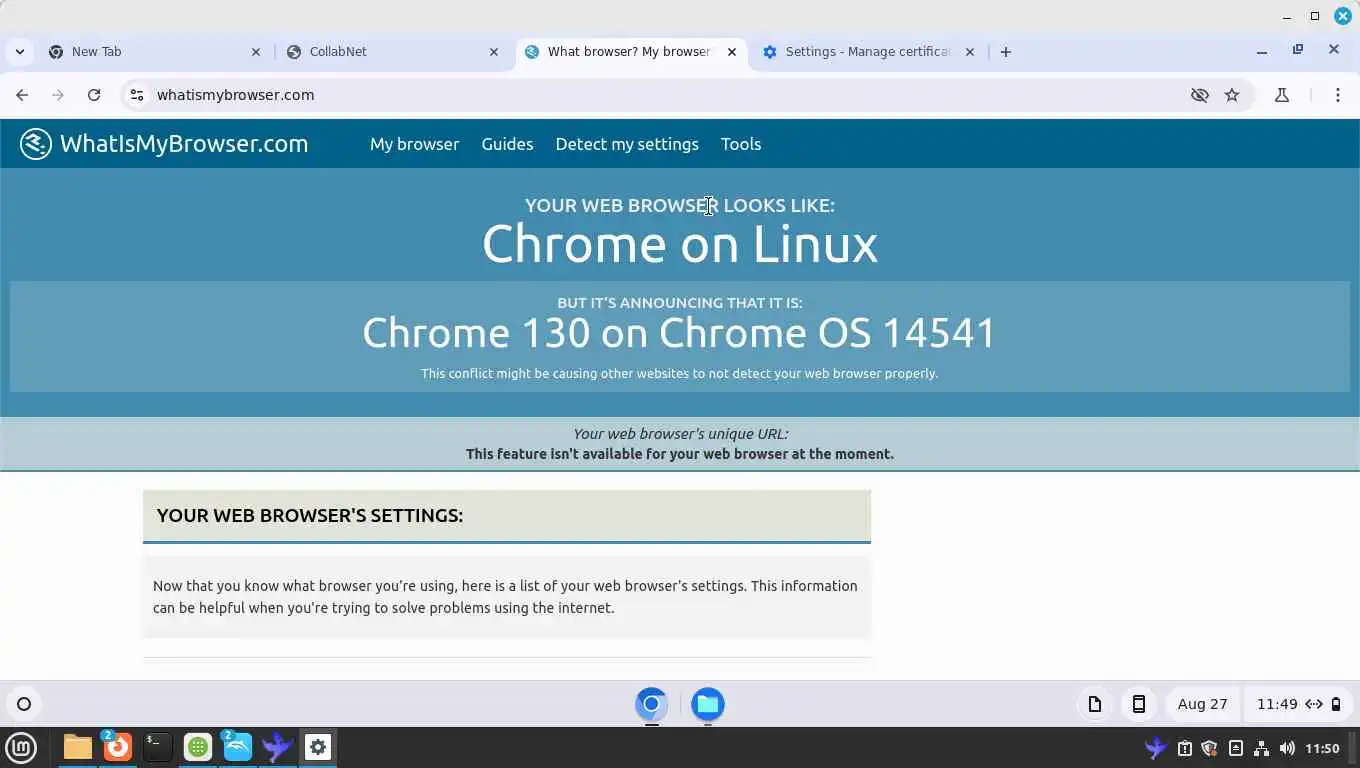Reload the whatismybrowser.com page
The height and width of the screenshot is (768, 1360).
coord(94,95)
